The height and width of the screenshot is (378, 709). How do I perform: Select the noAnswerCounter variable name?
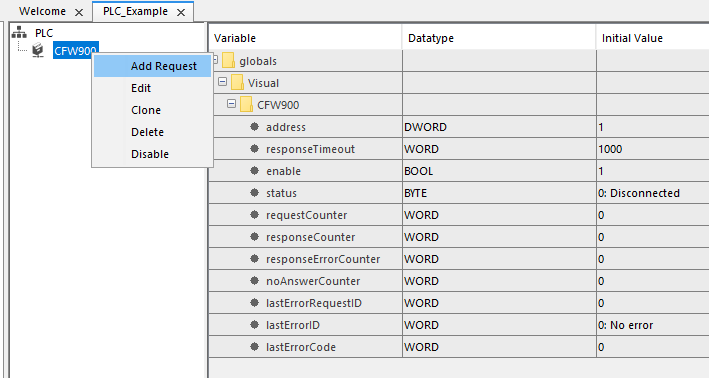(x=313, y=281)
